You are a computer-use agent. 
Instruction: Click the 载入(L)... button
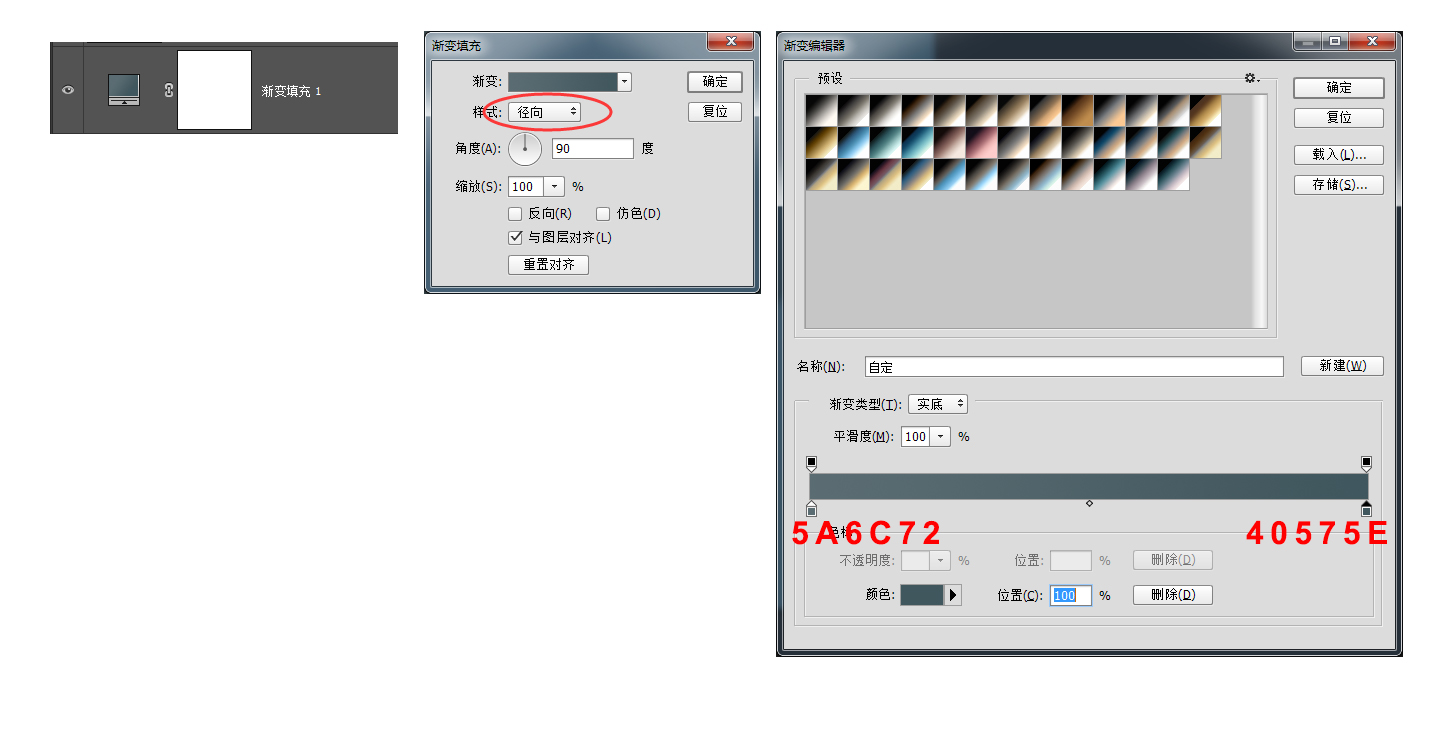pos(1339,155)
